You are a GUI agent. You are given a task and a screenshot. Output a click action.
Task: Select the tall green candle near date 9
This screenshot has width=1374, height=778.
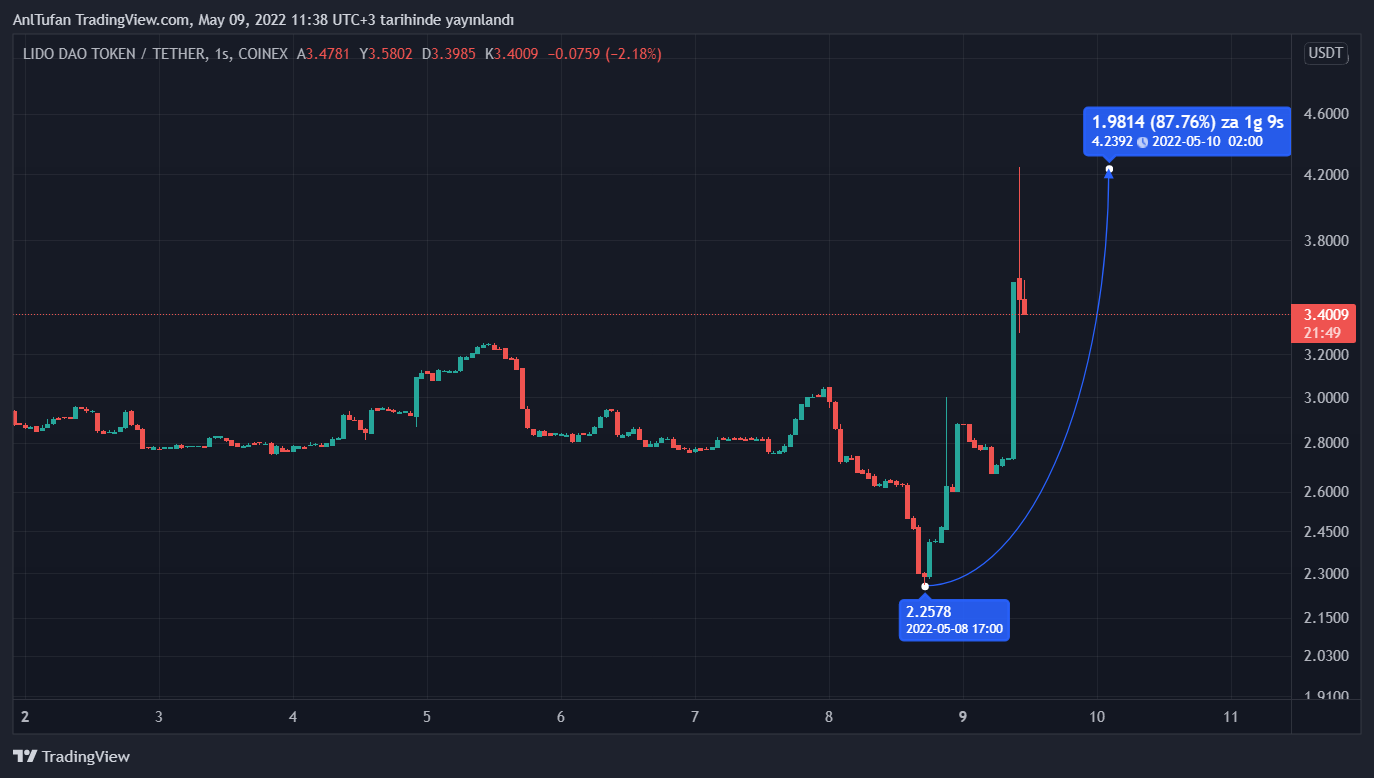pyautogui.click(x=1013, y=370)
